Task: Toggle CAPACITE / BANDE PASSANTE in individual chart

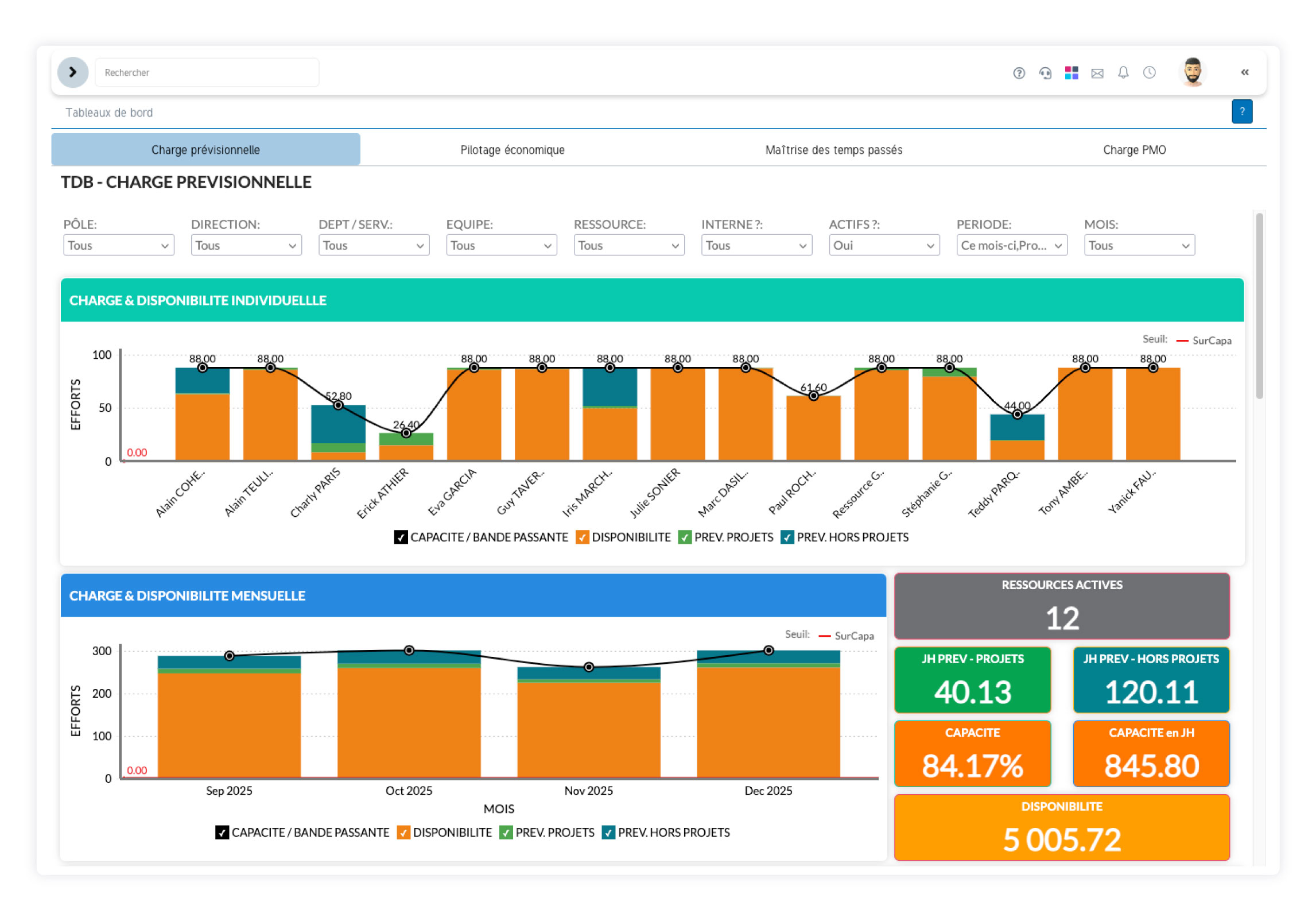Action: pos(400,537)
